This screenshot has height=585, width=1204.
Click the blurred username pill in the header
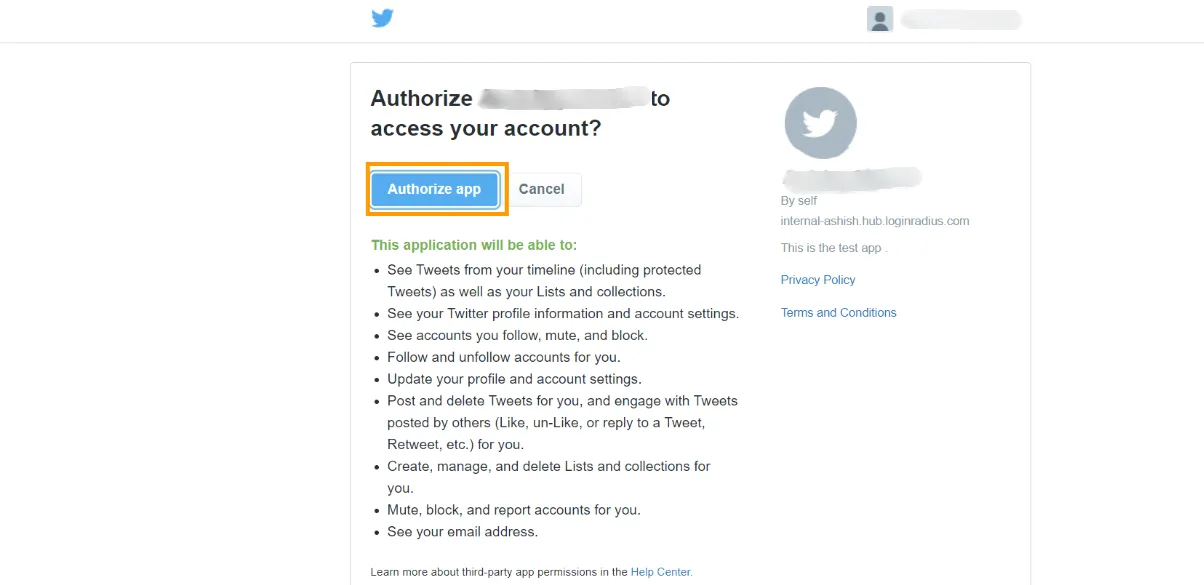tap(960, 19)
